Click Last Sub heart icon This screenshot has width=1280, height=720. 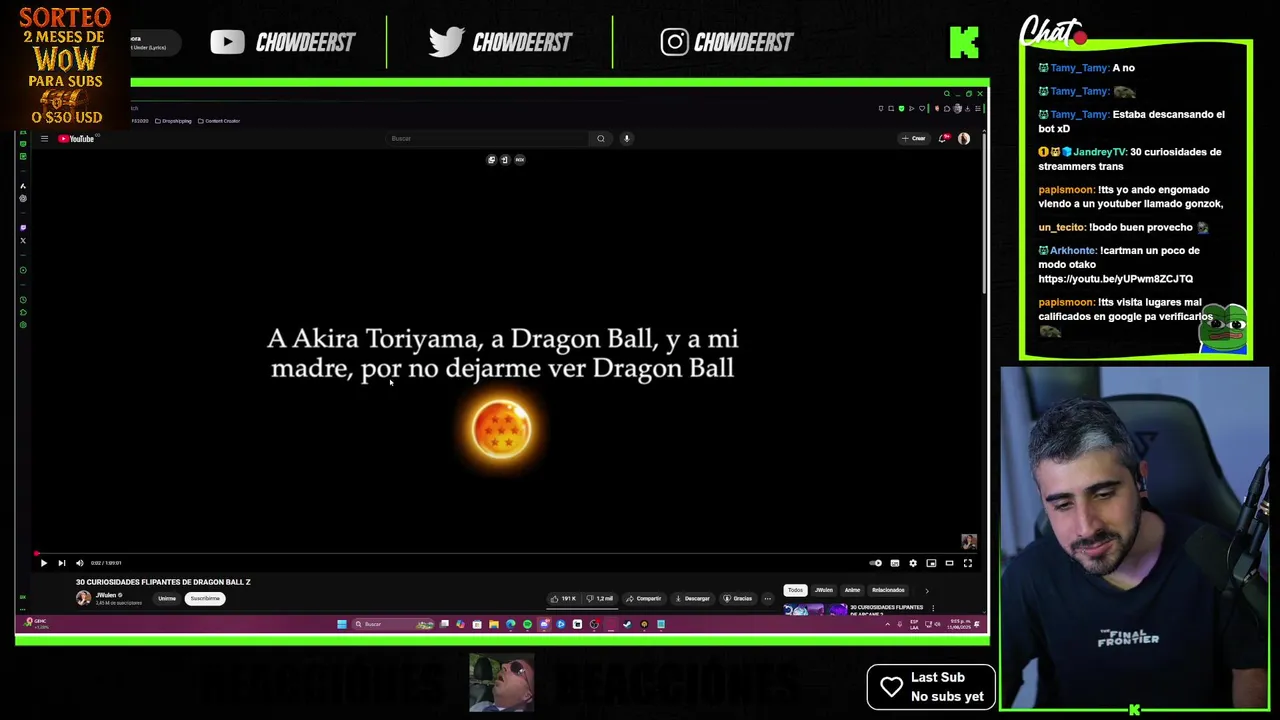891,687
